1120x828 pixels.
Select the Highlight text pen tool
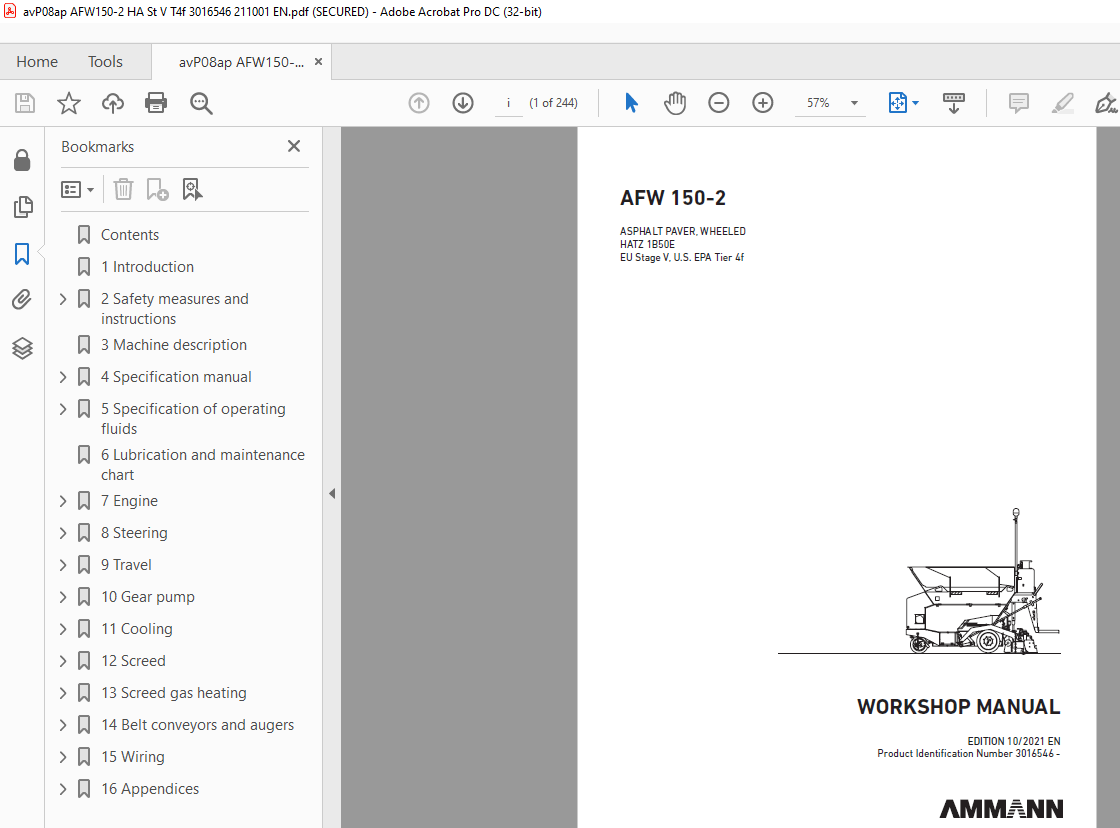pos(1062,103)
